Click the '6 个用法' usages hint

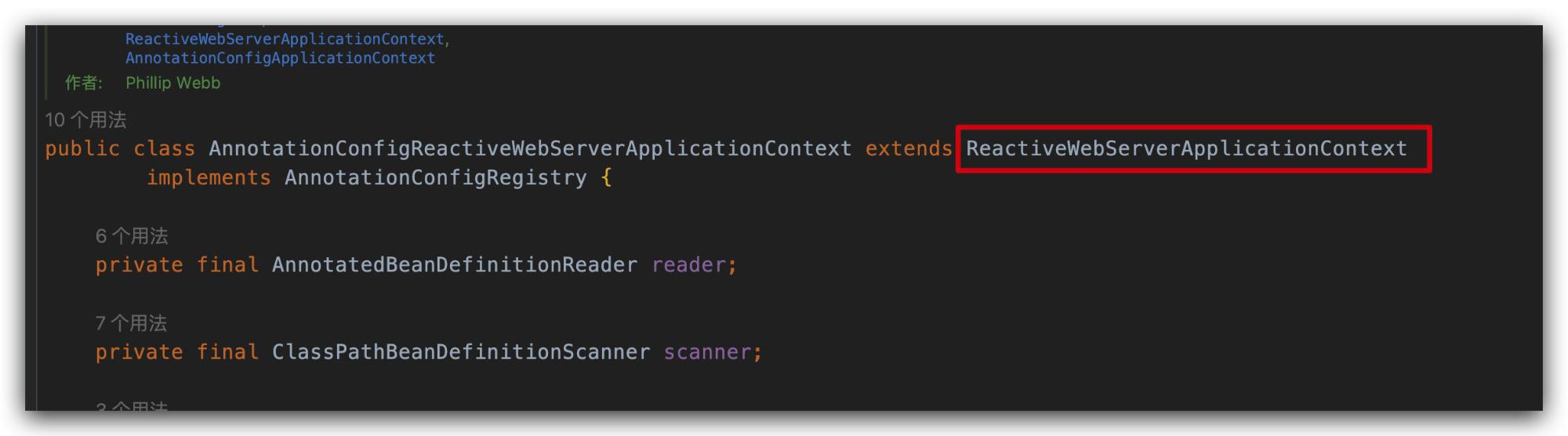[132, 236]
